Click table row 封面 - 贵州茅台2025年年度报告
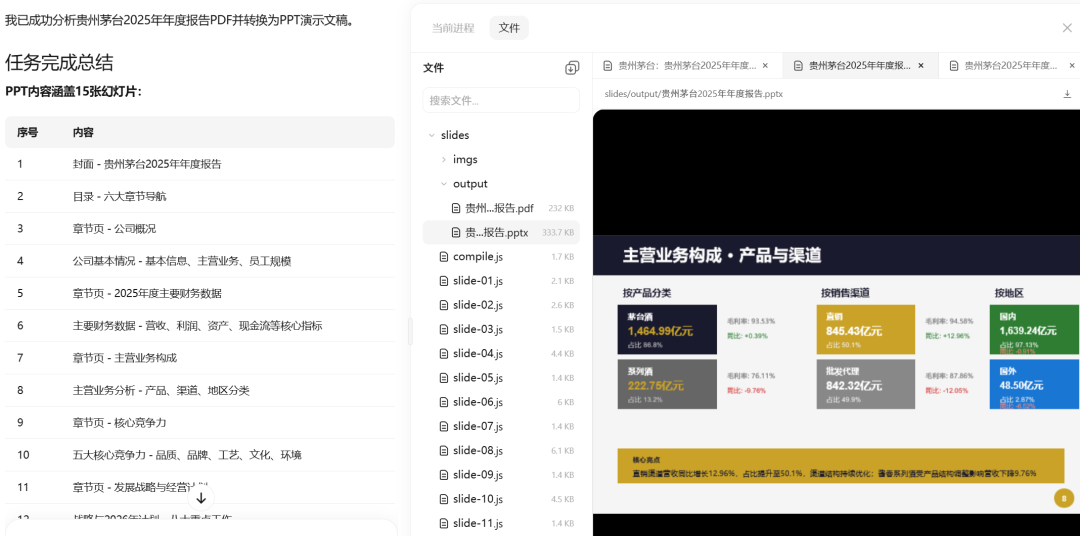 click(x=200, y=164)
